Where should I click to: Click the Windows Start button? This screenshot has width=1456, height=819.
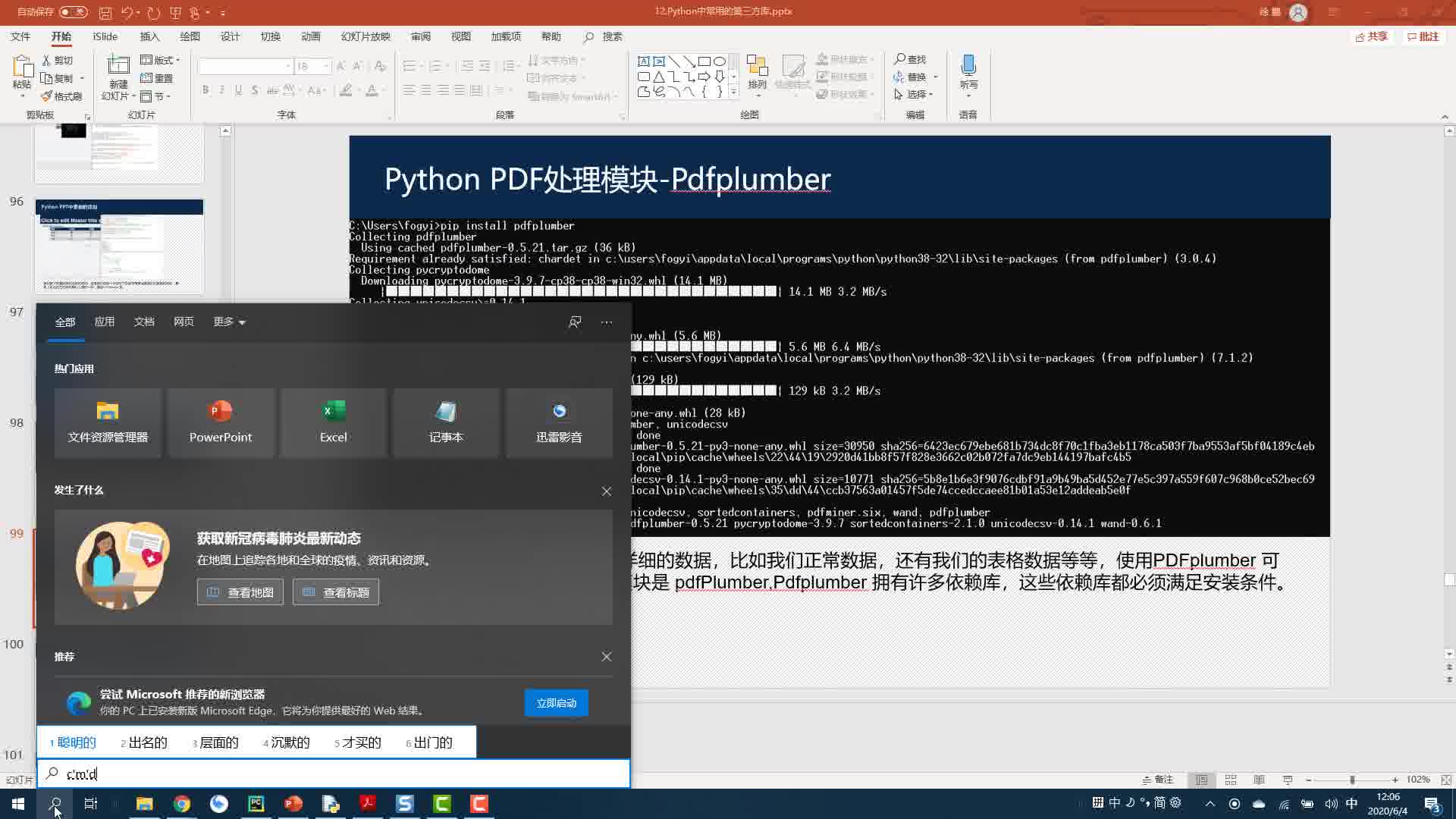tap(18, 804)
